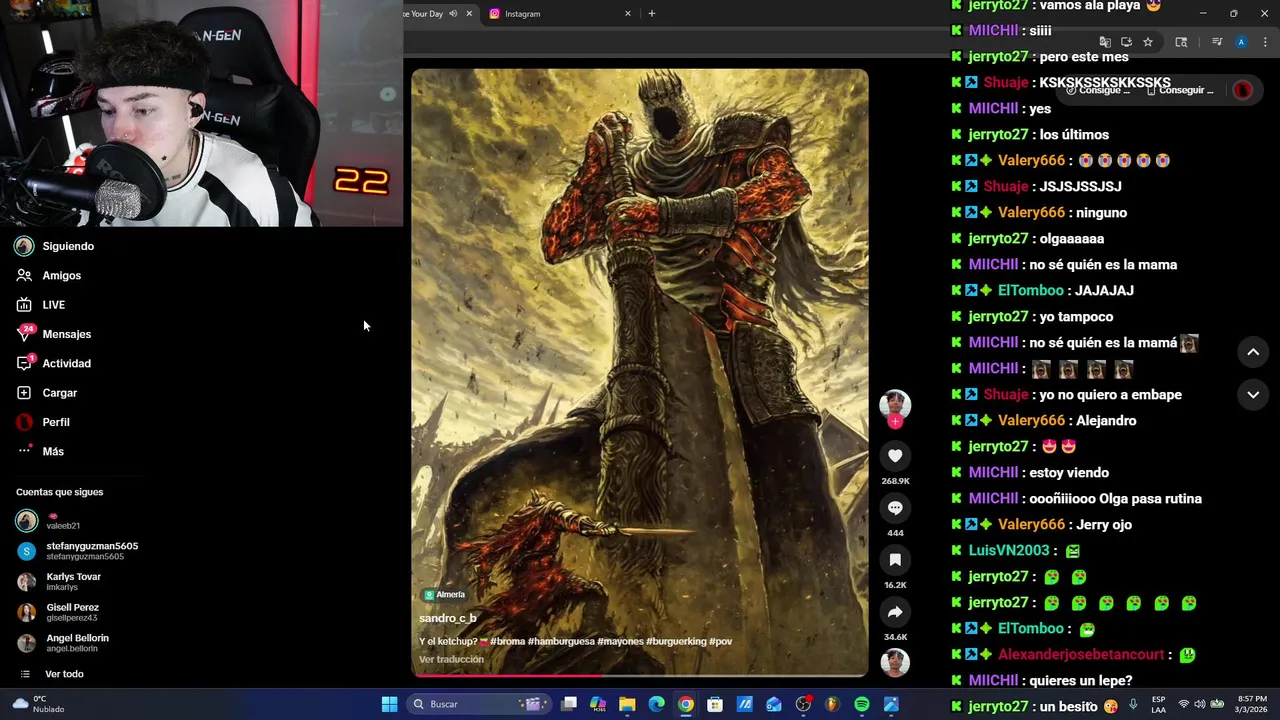Open stefanyguzman5605 followed account

coord(78,551)
